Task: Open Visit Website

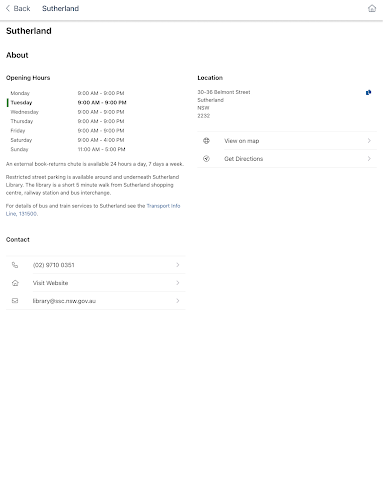Action: [96, 283]
